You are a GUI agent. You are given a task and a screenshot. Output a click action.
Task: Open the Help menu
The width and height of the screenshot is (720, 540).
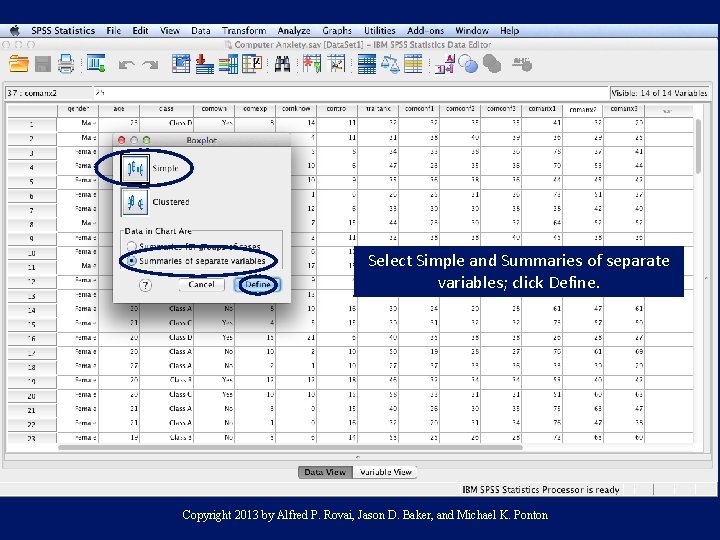coord(509,31)
